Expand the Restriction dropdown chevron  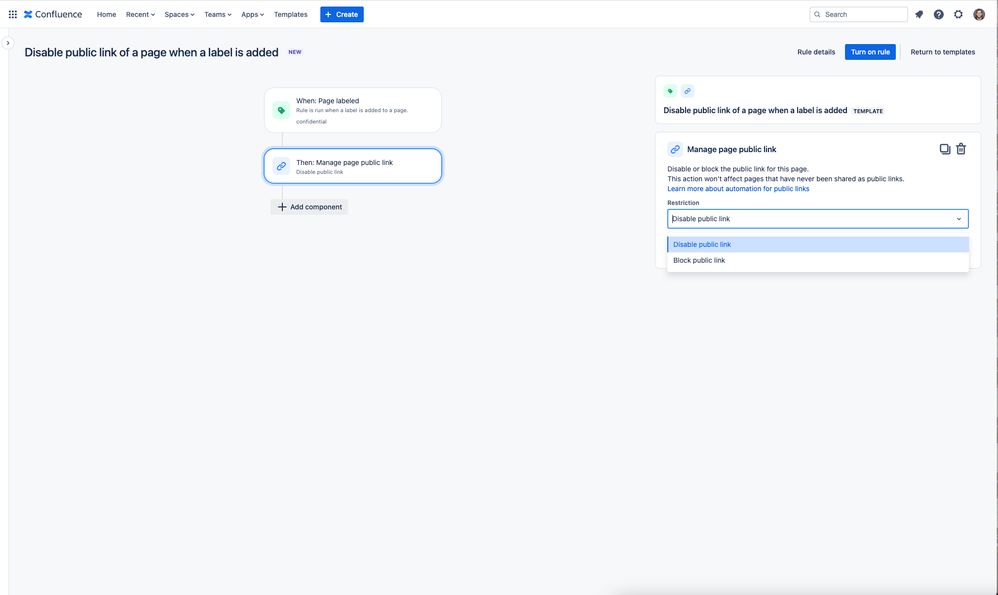[x=959, y=219]
